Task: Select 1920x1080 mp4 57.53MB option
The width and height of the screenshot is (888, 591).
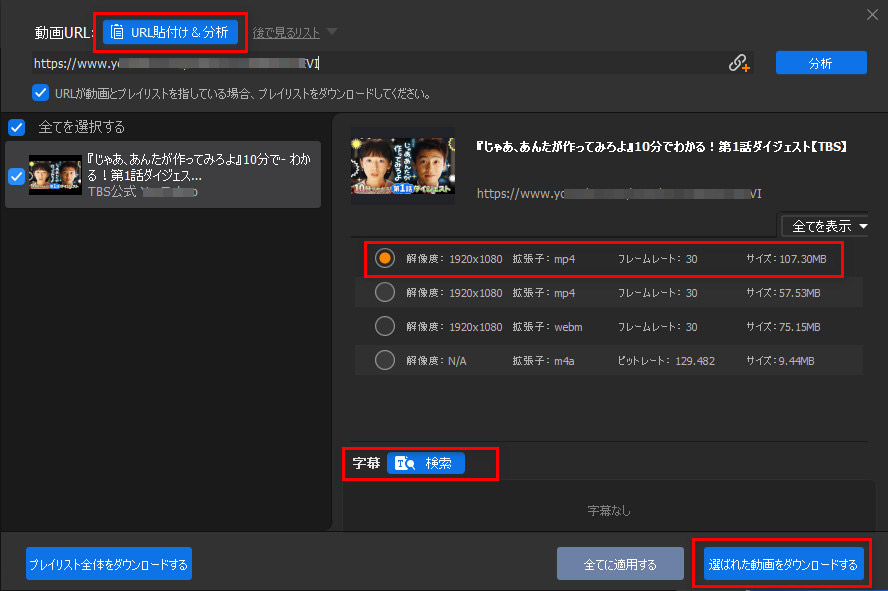Action: click(385, 293)
